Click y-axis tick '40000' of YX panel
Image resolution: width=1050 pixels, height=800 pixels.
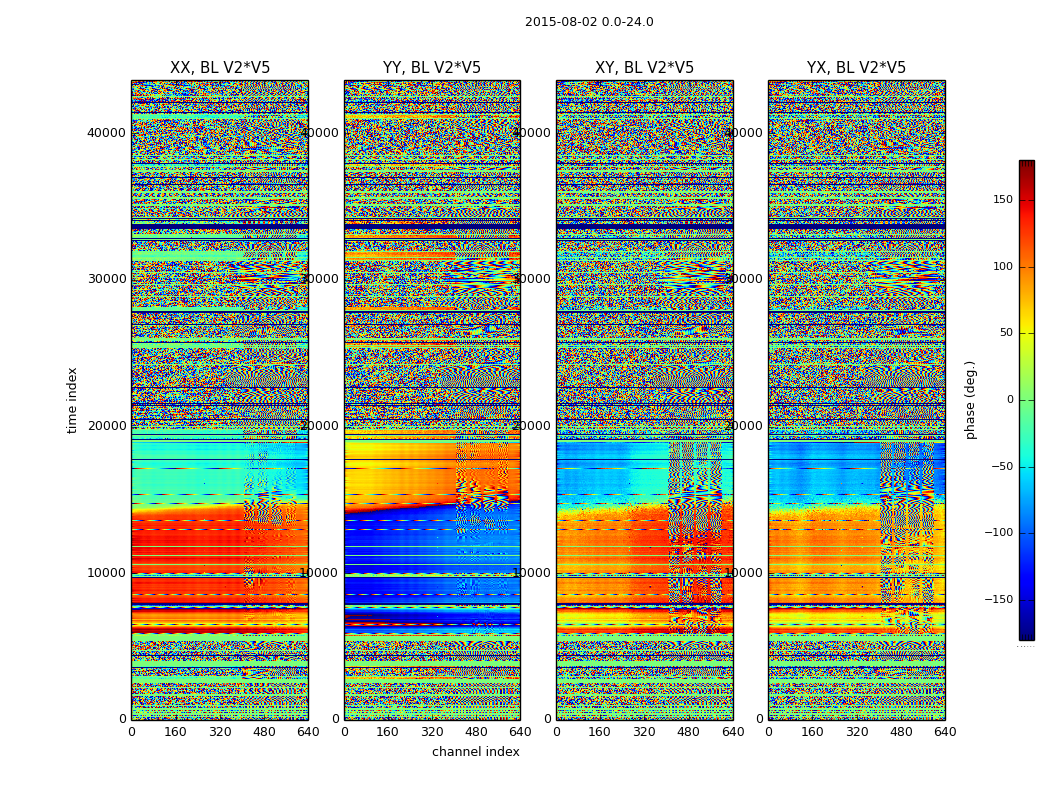click(x=743, y=133)
